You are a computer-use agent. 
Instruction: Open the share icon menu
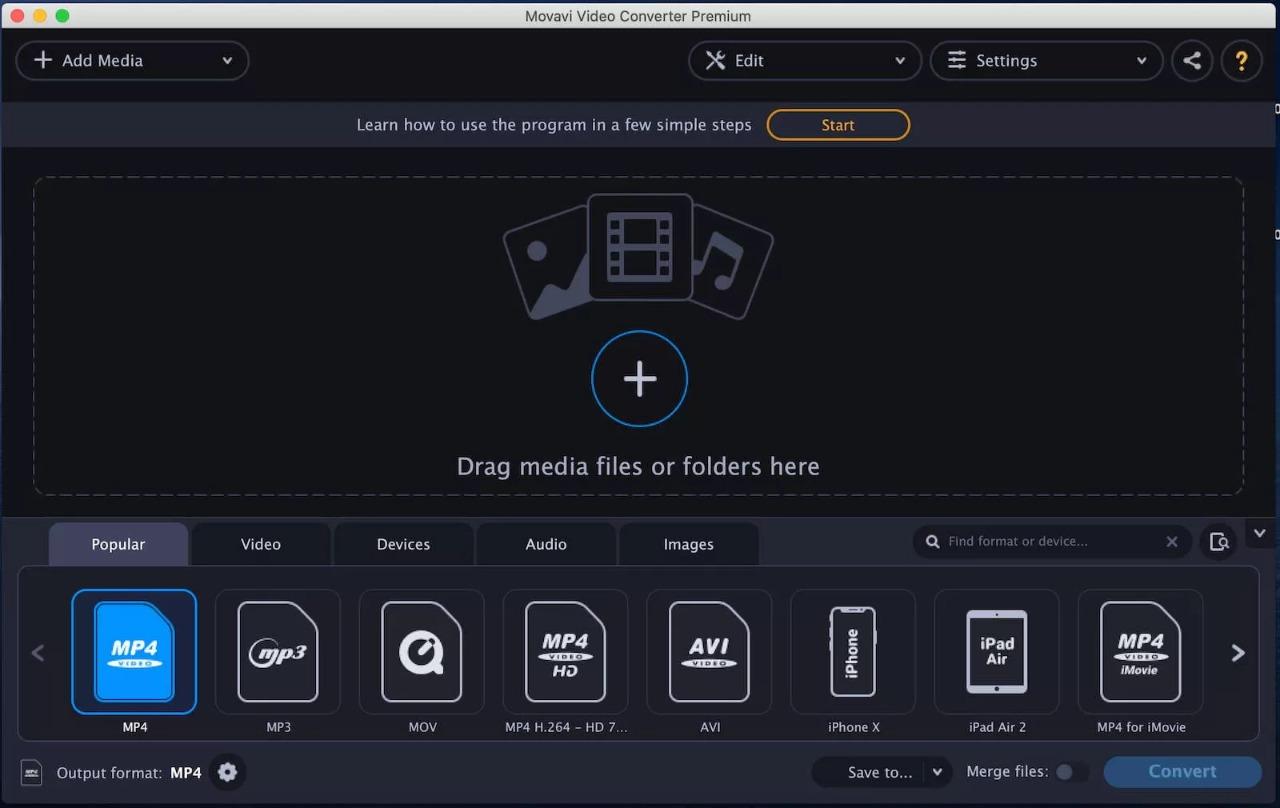pos(1192,61)
